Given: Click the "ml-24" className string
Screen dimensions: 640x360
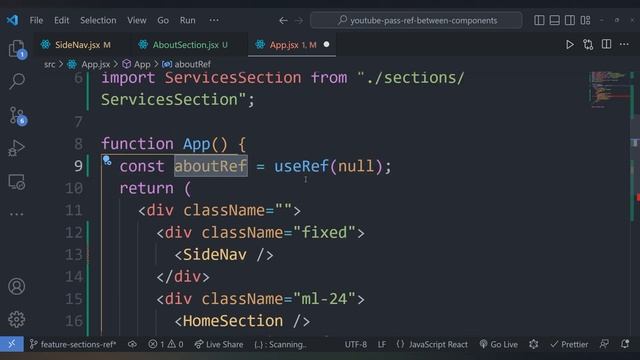Looking at the screenshot, I should click(x=324, y=299).
